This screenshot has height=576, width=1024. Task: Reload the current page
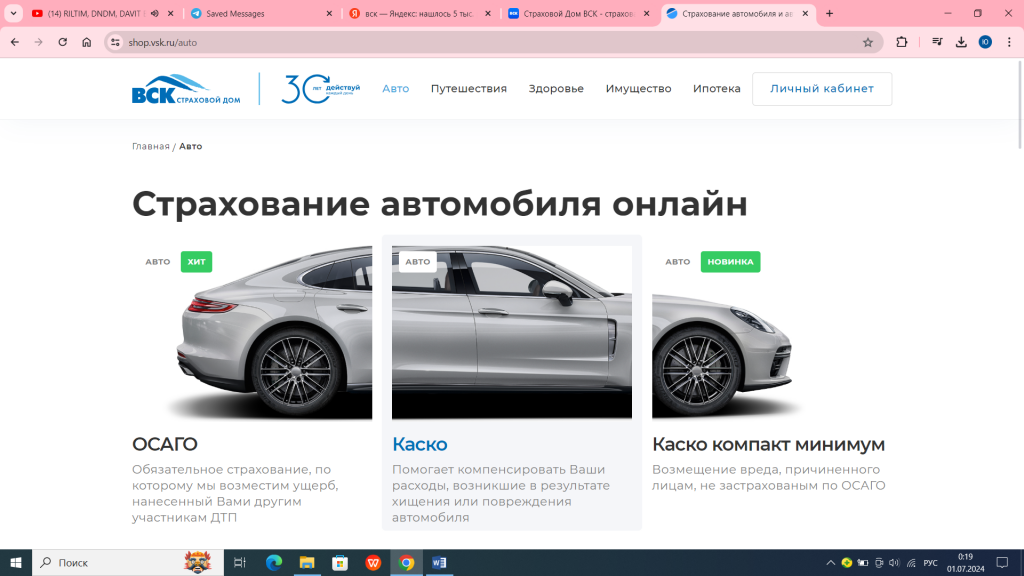[63, 42]
